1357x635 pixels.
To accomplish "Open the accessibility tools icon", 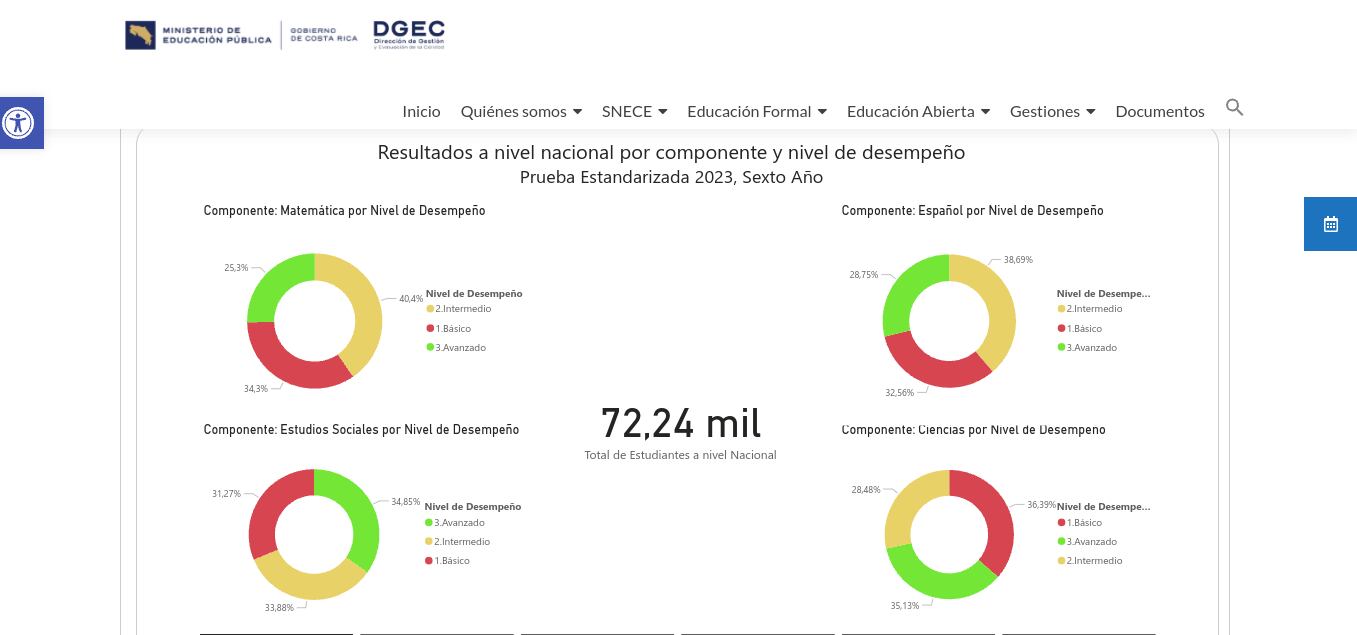I will (18, 123).
